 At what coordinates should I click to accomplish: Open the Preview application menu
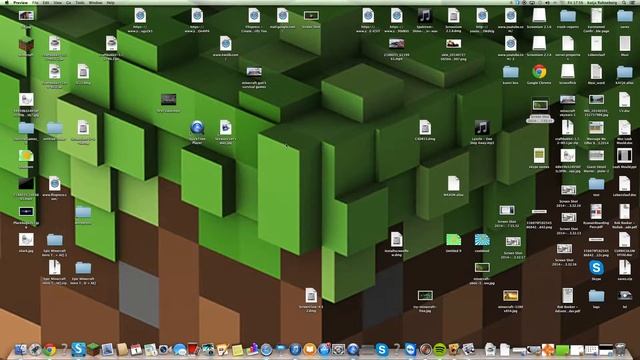coord(20,2)
